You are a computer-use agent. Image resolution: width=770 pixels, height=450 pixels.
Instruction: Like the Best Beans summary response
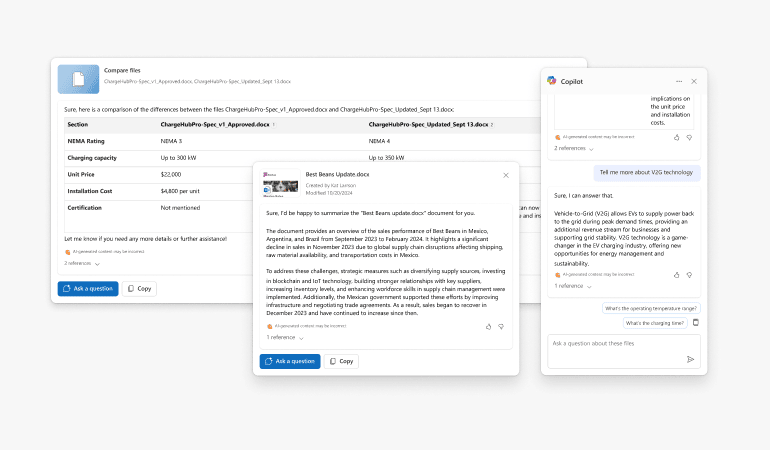pos(489,326)
